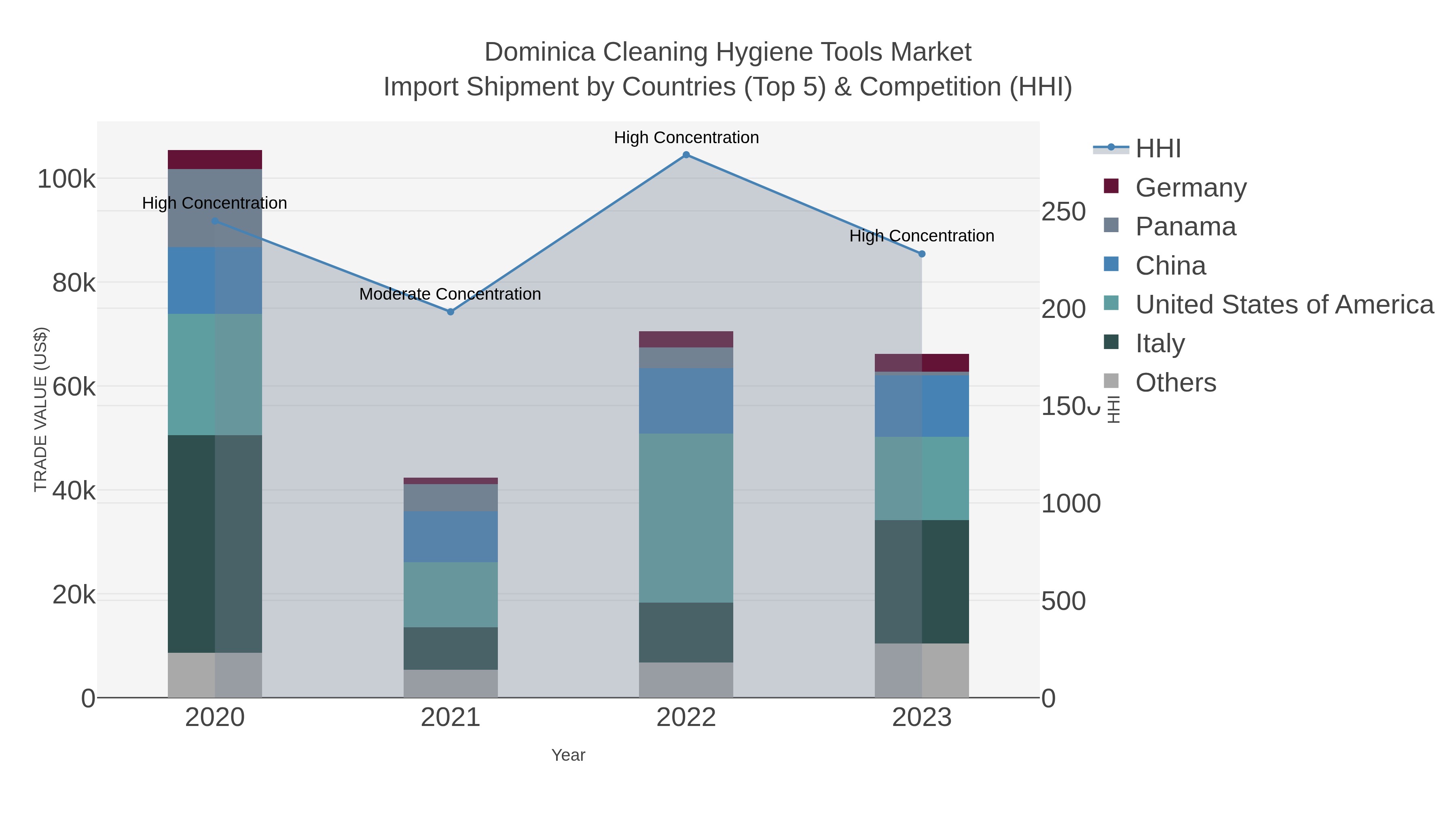Click the United States segment in 2022 bar
The height and width of the screenshot is (819, 1456).
(686, 518)
